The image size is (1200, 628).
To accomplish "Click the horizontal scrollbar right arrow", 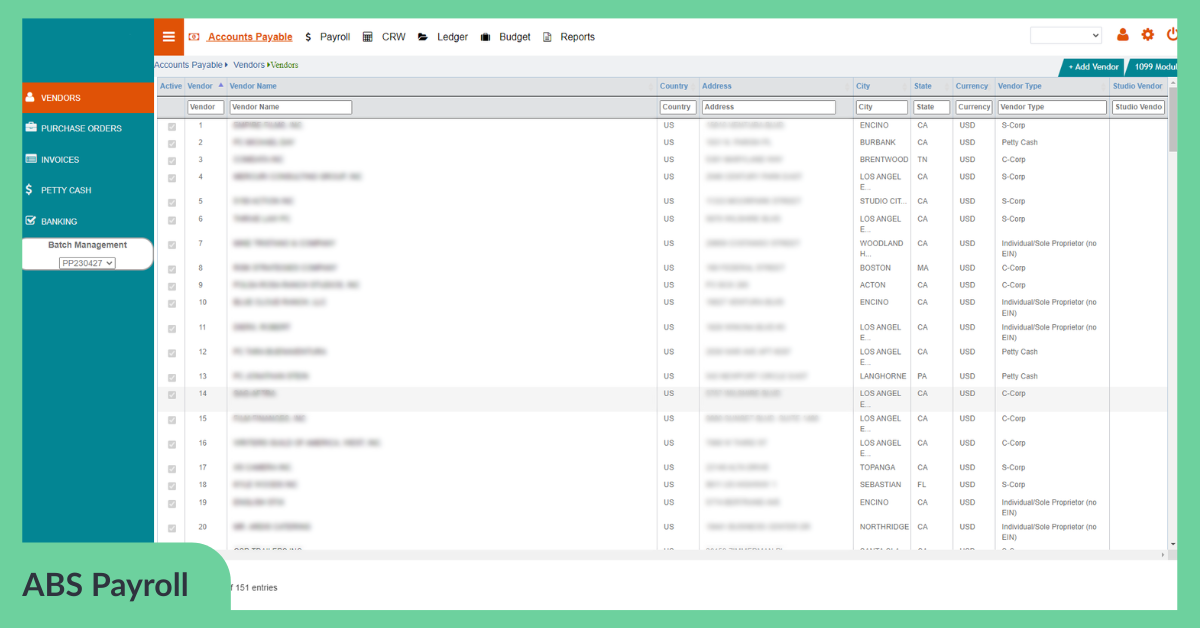I will (x=1162, y=555).
